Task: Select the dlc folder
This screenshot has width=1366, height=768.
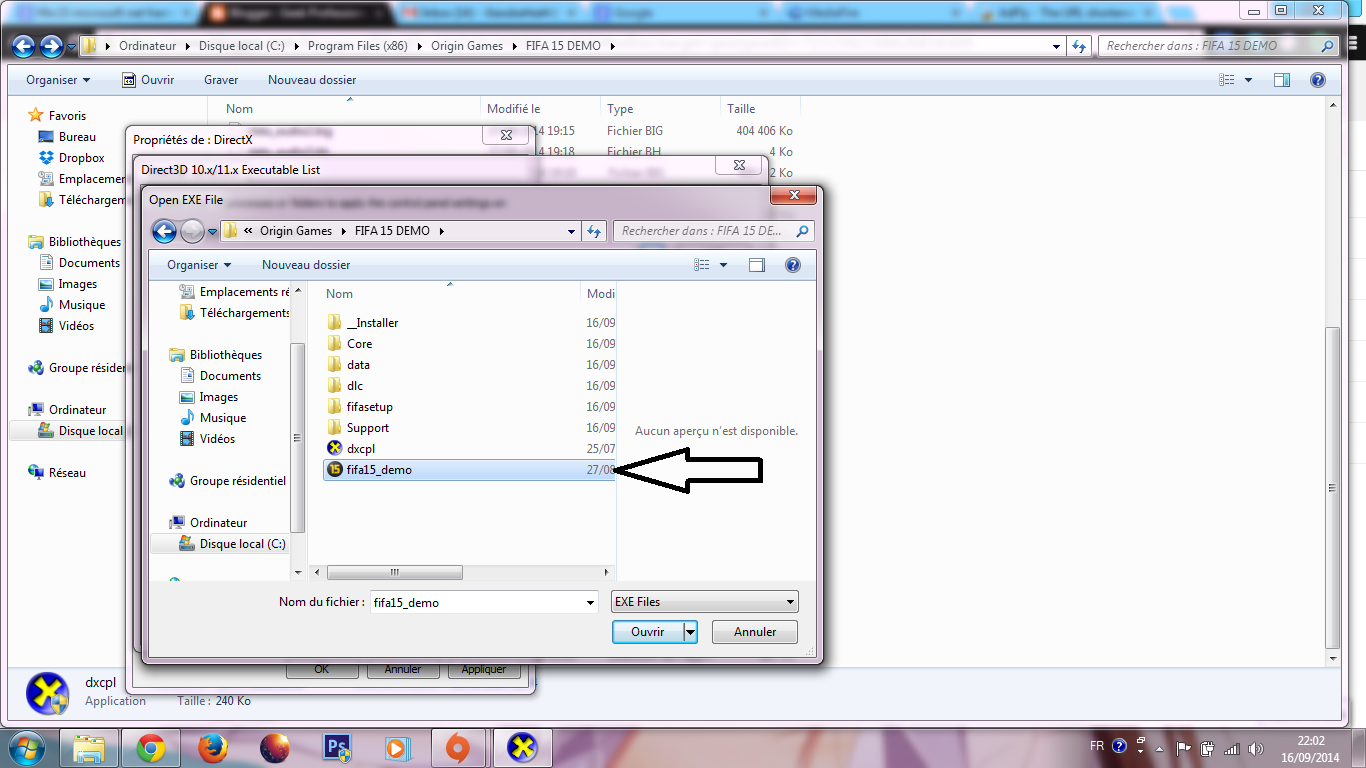Action: (x=355, y=386)
